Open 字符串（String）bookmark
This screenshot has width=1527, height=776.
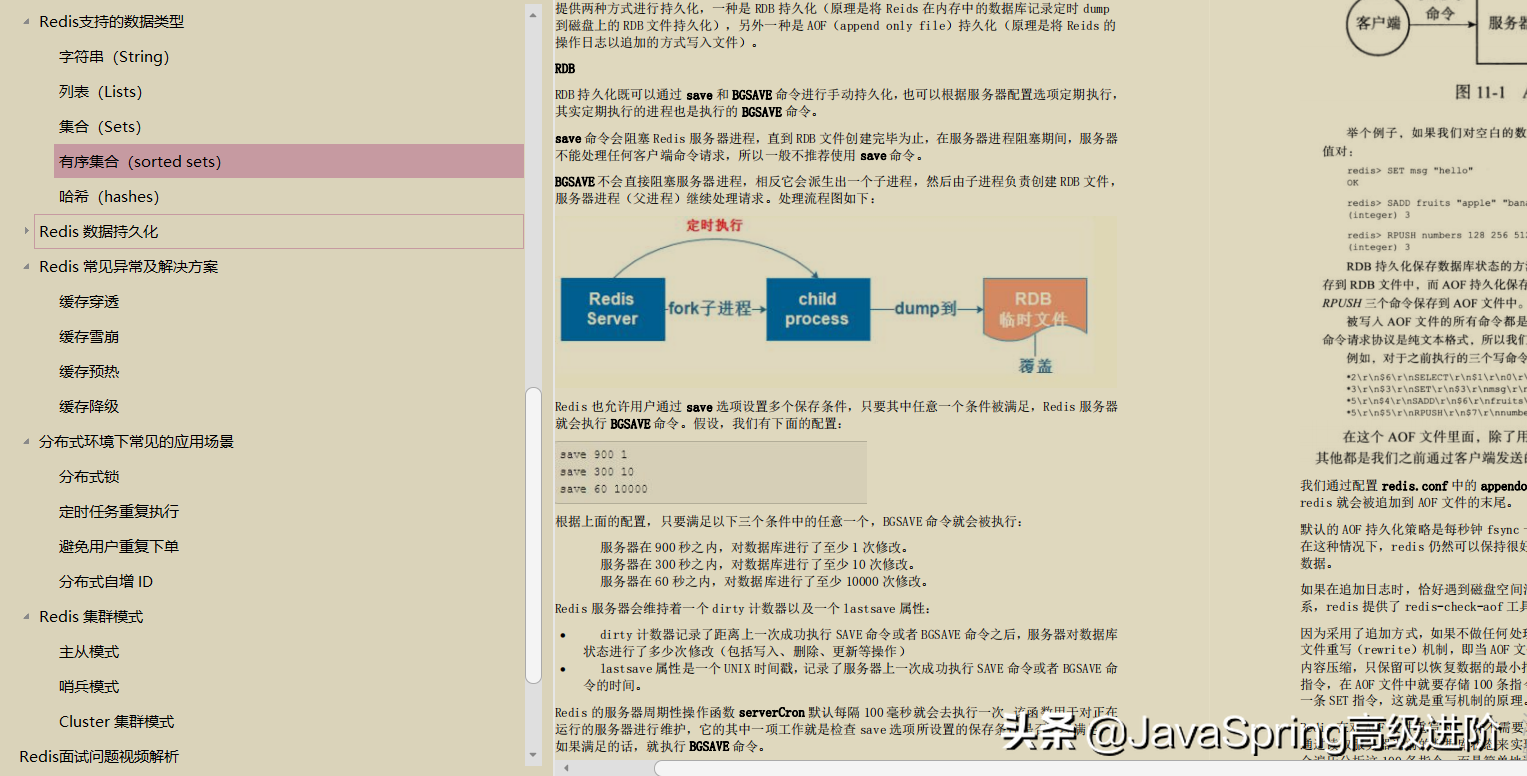114,57
